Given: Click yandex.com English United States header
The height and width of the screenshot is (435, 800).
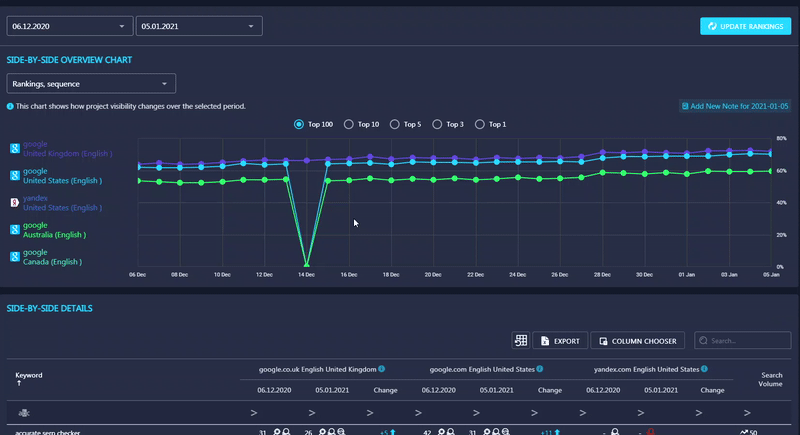Looking at the screenshot, I should point(646,369).
